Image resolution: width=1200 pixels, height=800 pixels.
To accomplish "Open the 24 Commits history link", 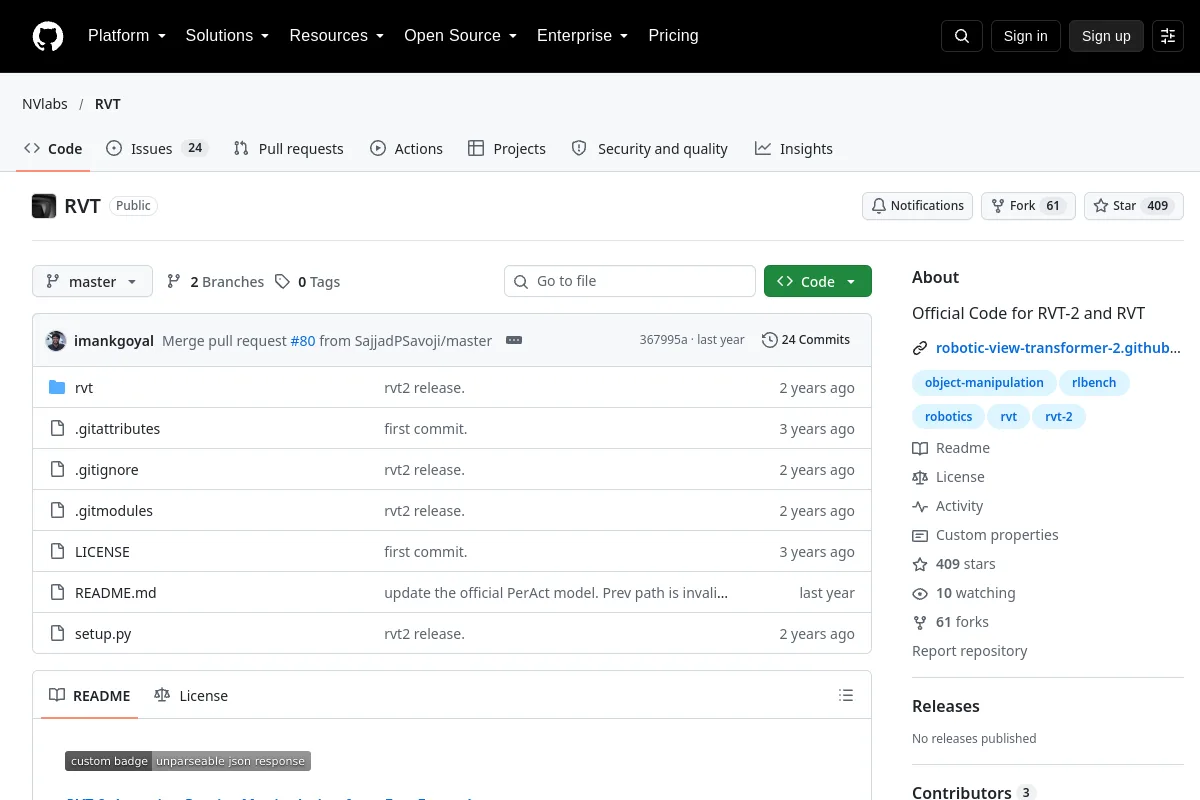I will click(806, 340).
